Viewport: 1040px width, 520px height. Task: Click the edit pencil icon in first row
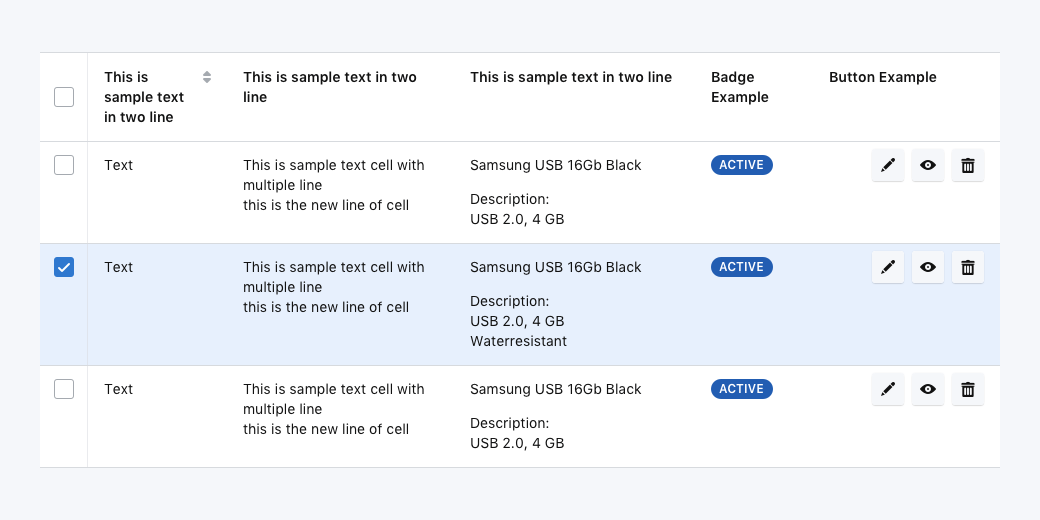[x=887, y=166]
